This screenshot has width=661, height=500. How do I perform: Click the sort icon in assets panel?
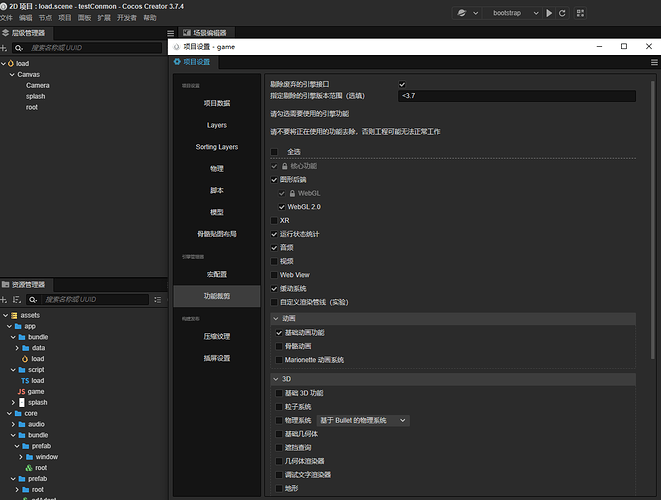pos(17,299)
